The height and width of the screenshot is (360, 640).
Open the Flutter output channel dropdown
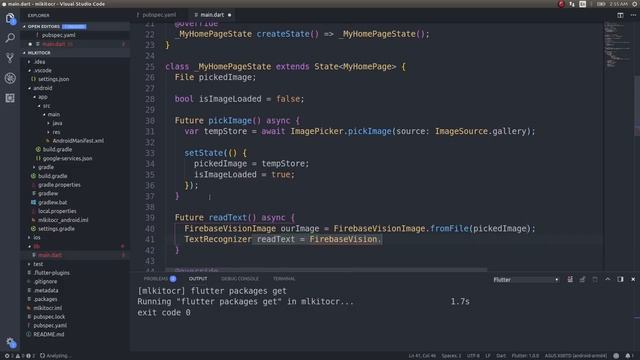(x=525, y=280)
